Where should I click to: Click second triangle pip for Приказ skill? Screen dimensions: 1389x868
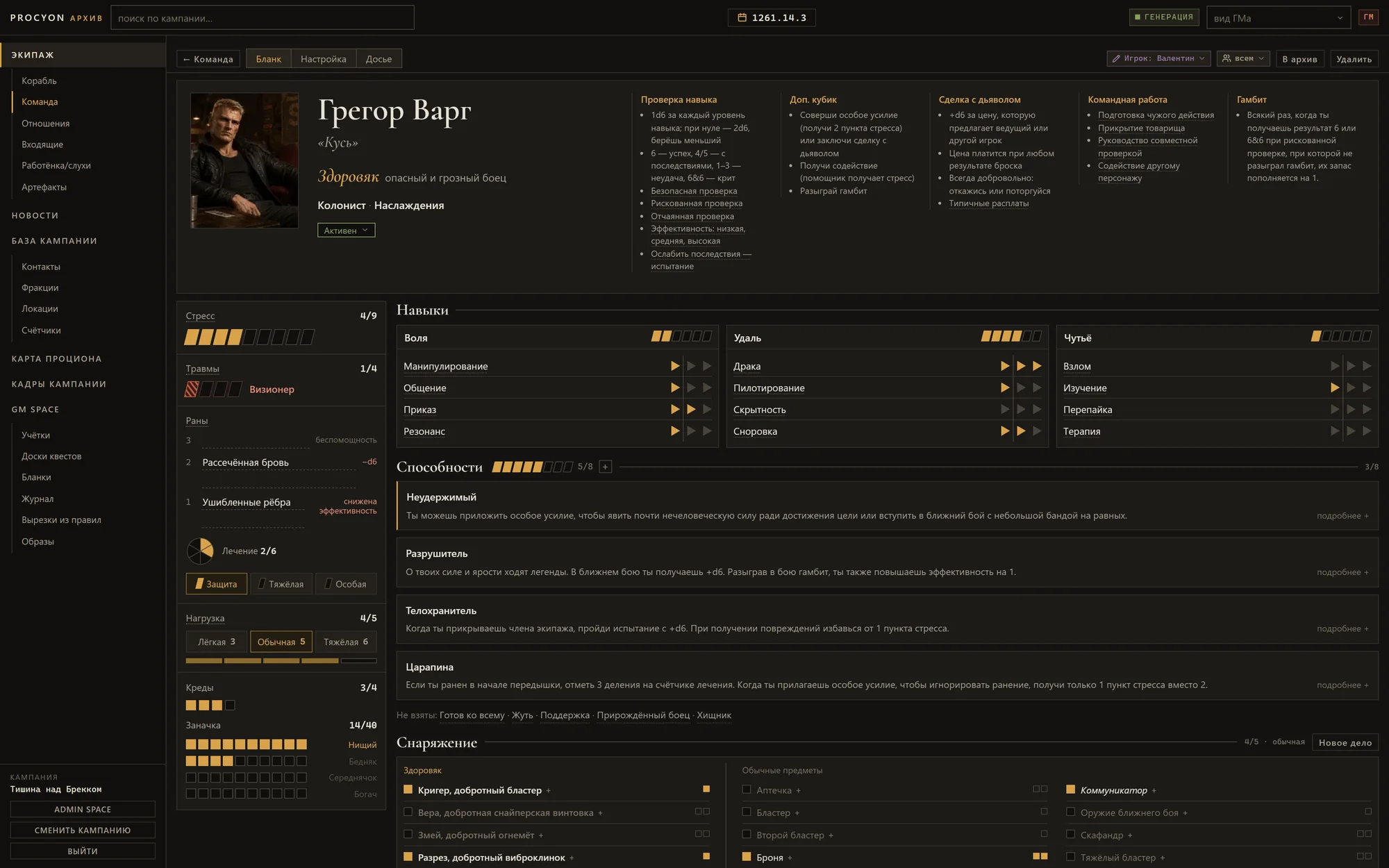[x=691, y=410]
